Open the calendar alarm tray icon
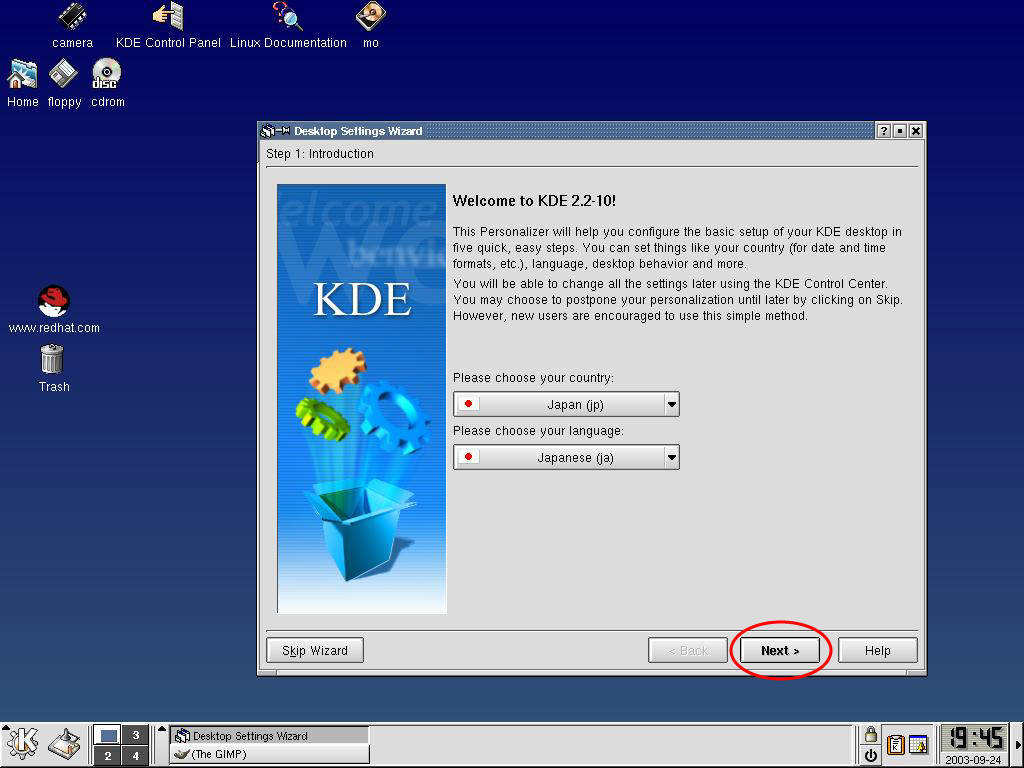 tap(919, 744)
